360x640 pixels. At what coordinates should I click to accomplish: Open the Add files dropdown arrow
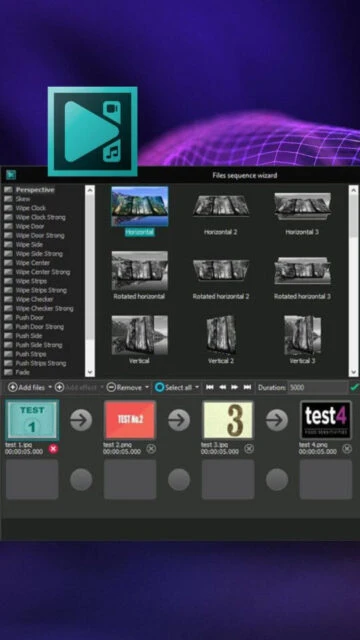tap(50, 387)
